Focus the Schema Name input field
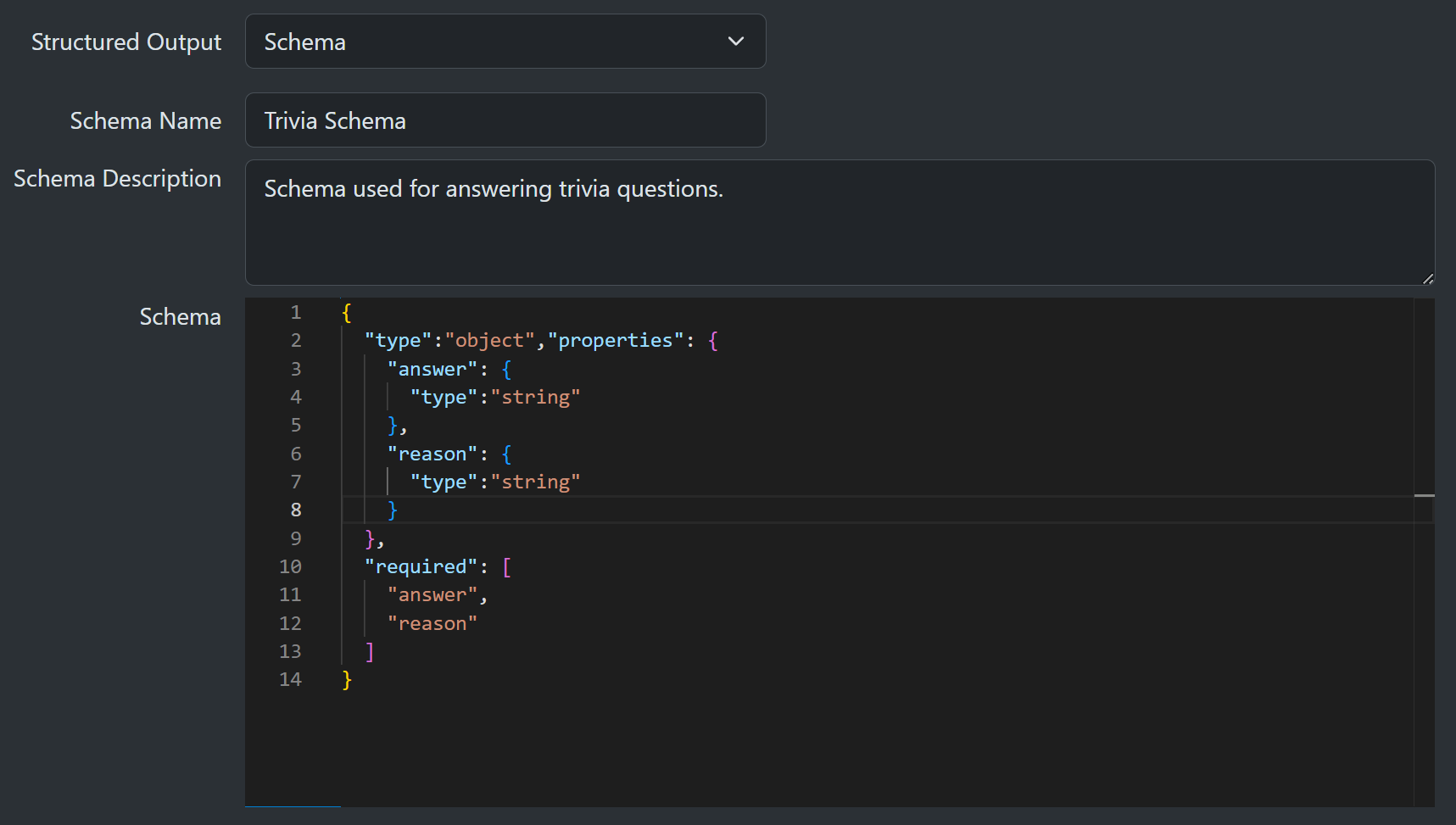The width and height of the screenshot is (1456, 825). [x=505, y=120]
